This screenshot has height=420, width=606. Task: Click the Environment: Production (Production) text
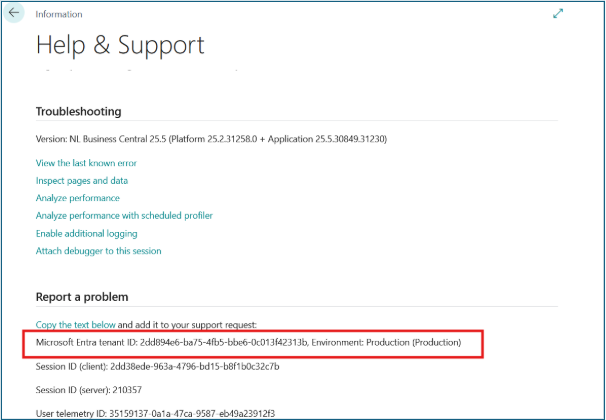click(386, 342)
